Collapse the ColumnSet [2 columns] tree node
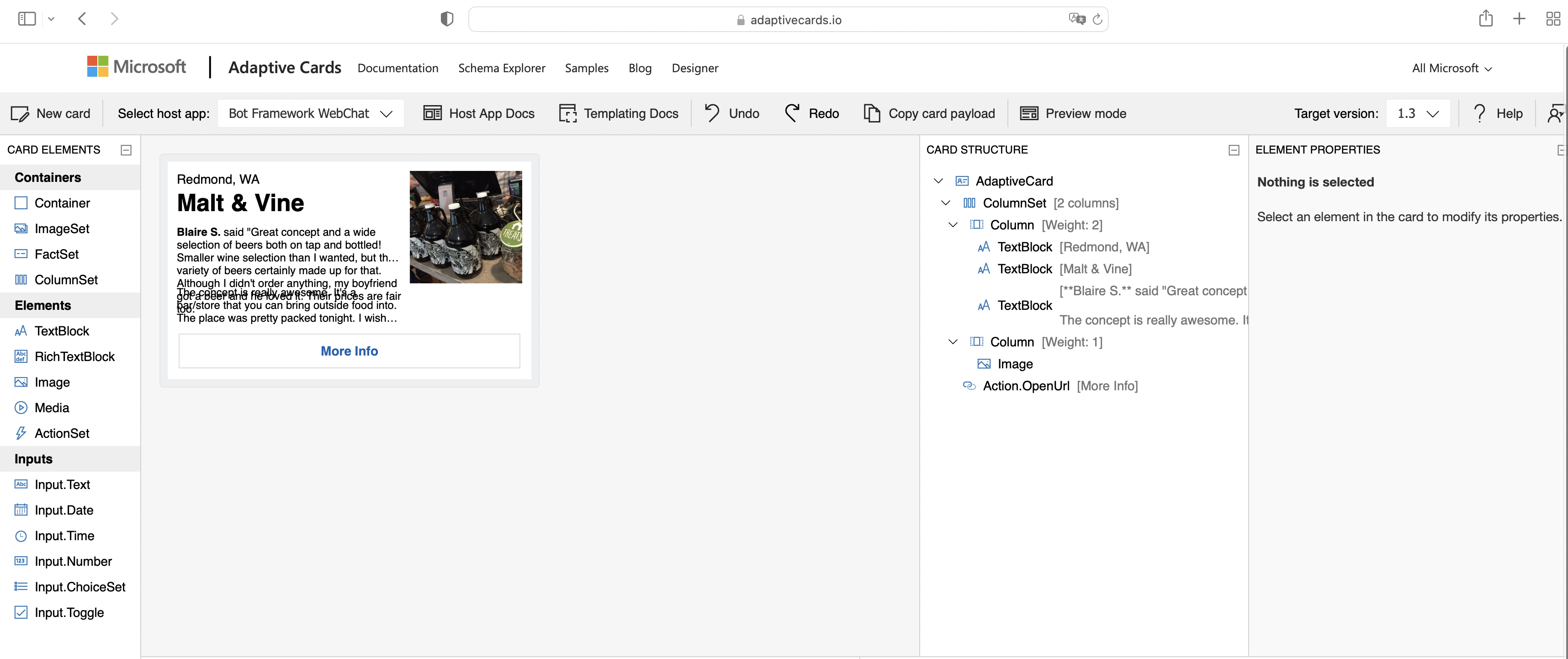The height and width of the screenshot is (659, 1568). 945,203
